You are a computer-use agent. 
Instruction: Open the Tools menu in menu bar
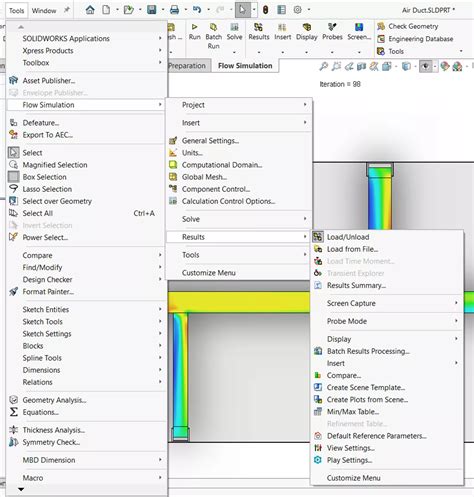pos(16,11)
